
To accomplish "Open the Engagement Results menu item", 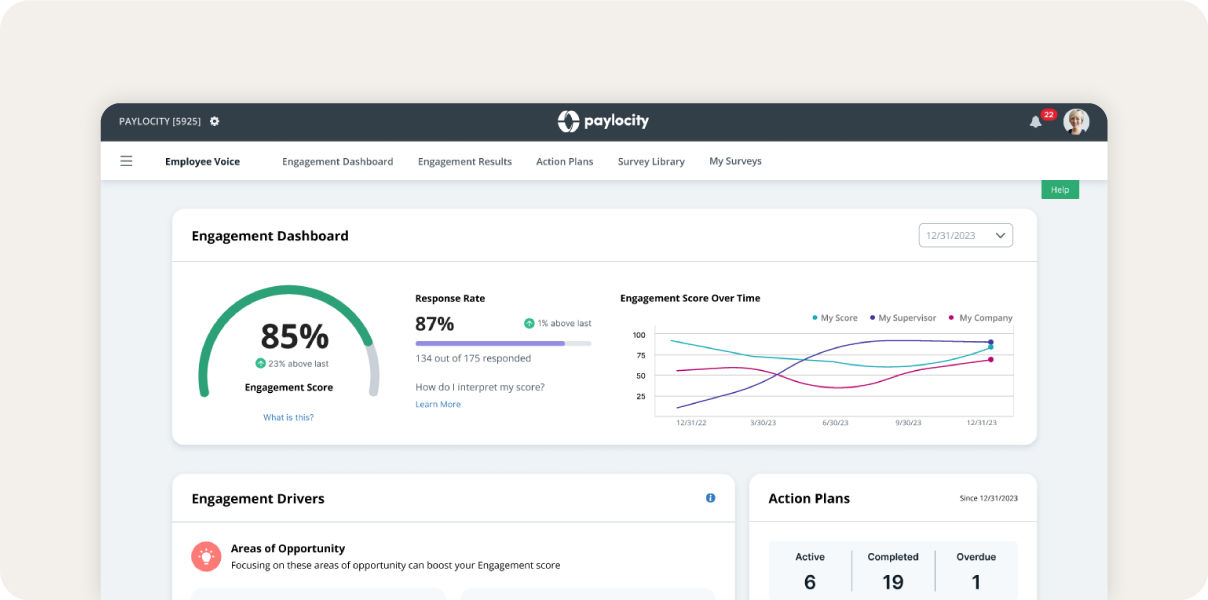I will point(464,161).
